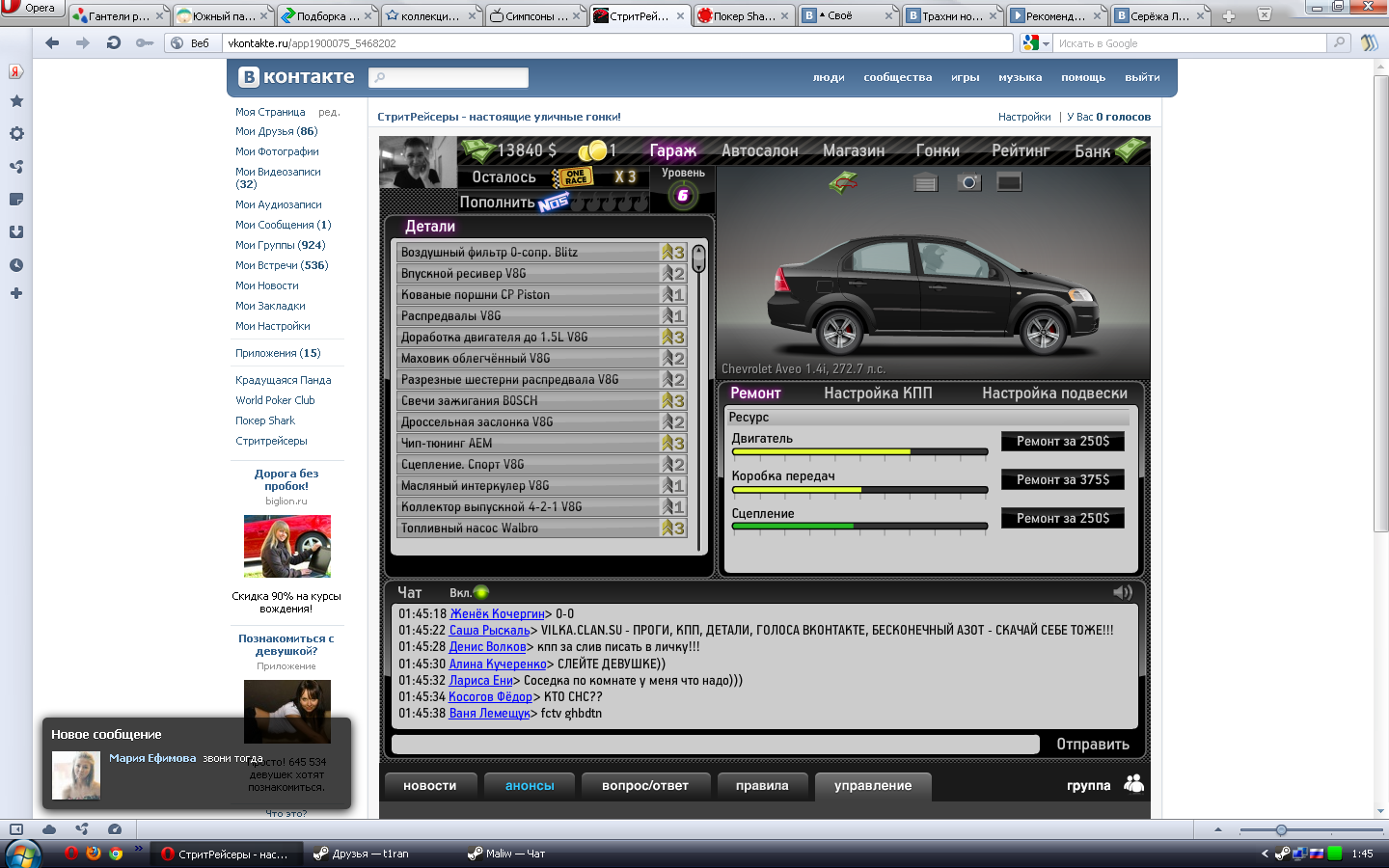Toggle panel button in Opera status bar

[x=16, y=828]
